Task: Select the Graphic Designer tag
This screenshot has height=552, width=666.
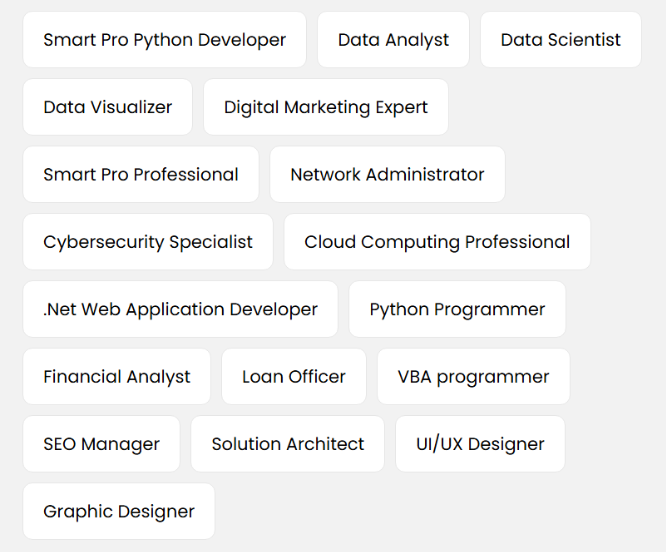Action: coord(118,511)
